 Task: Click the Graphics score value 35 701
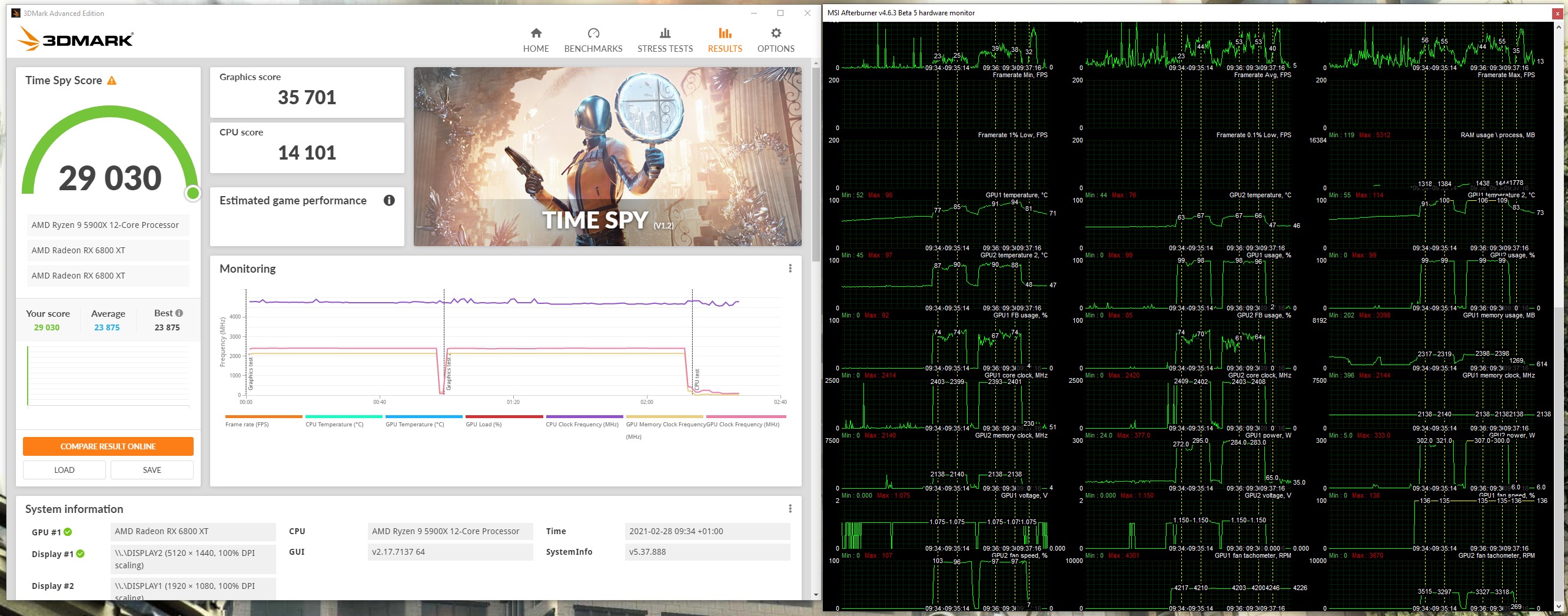307,98
